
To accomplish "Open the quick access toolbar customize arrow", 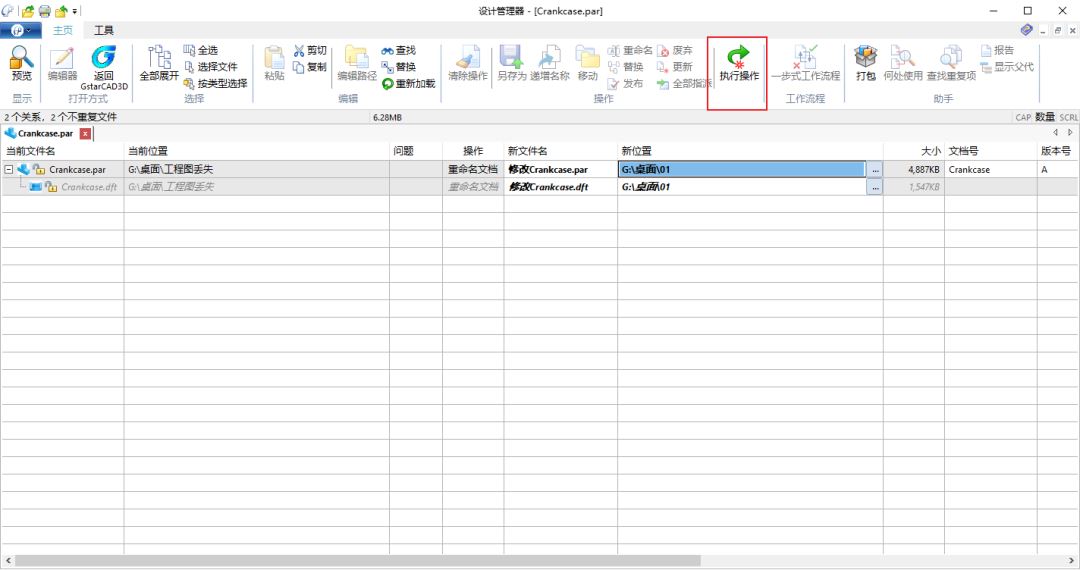I will (x=77, y=11).
